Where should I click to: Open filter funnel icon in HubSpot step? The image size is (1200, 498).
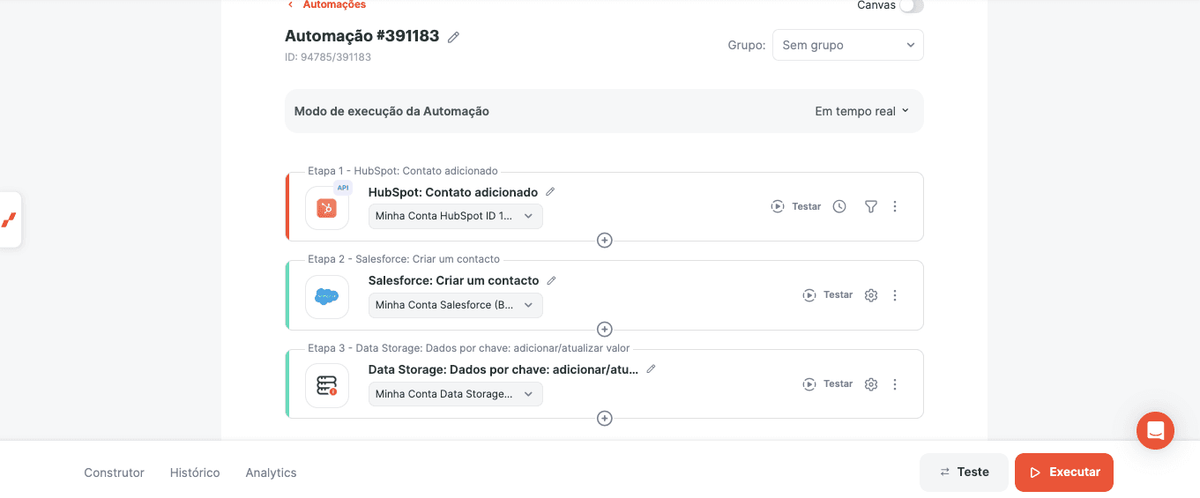[871, 207]
